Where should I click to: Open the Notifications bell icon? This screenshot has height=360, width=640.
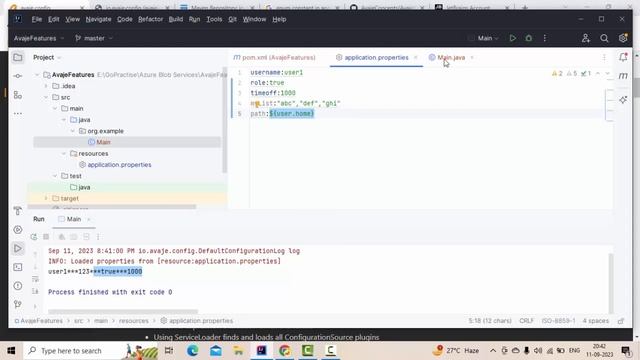[x=623, y=57]
